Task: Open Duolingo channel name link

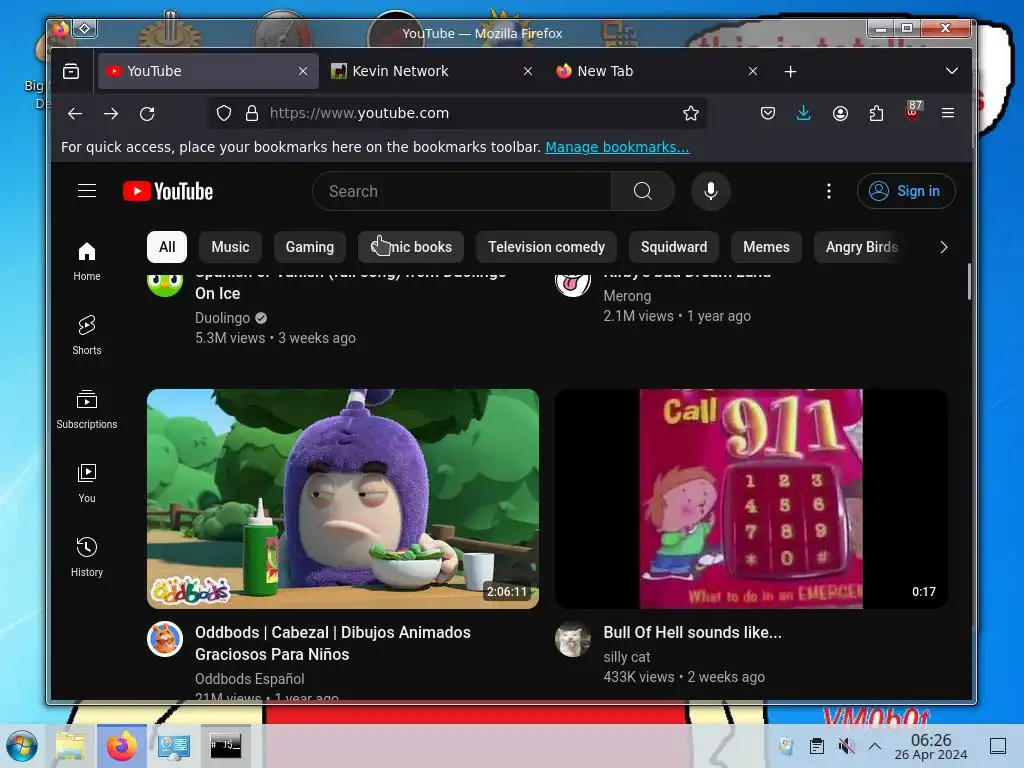Action: click(x=223, y=318)
